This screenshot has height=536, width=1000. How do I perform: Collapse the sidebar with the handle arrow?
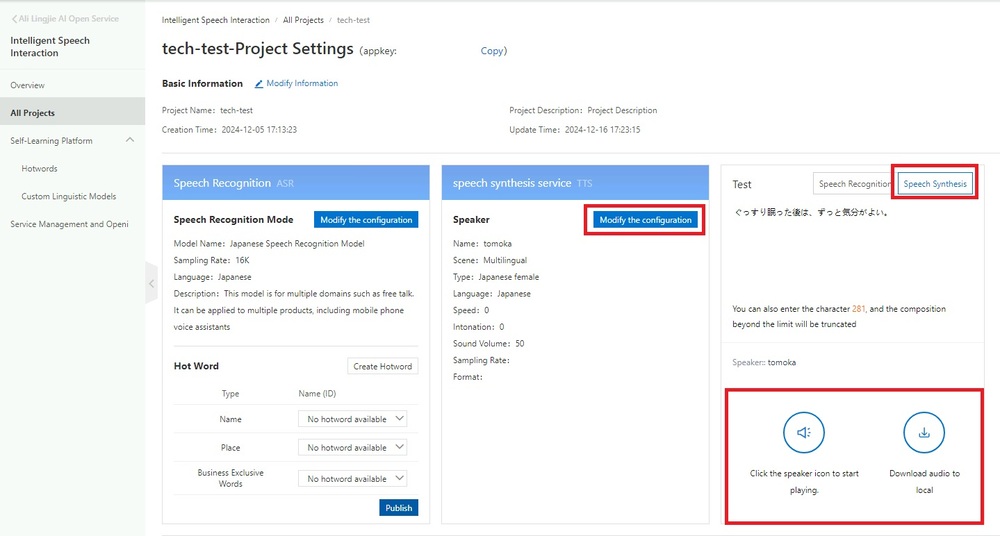click(151, 284)
